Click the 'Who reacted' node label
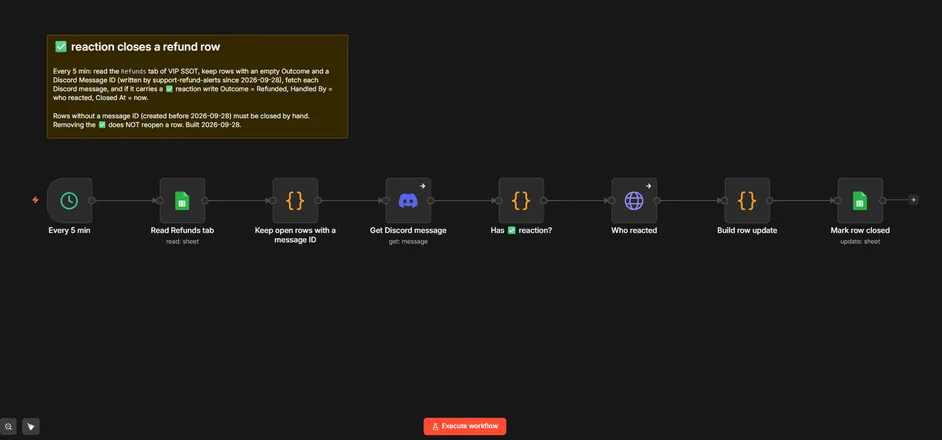 [634, 230]
